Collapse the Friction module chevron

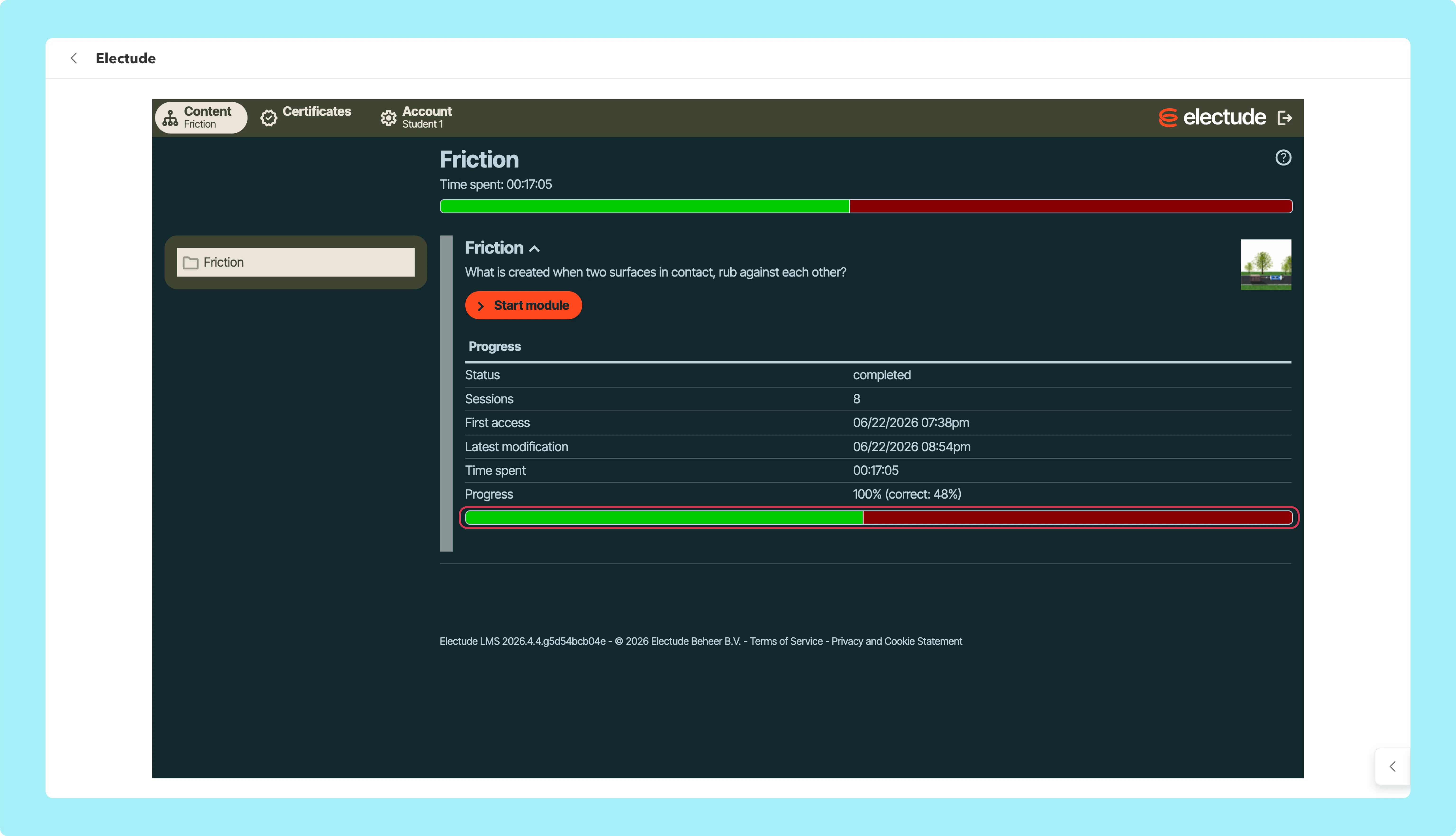click(x=535, y=249)
